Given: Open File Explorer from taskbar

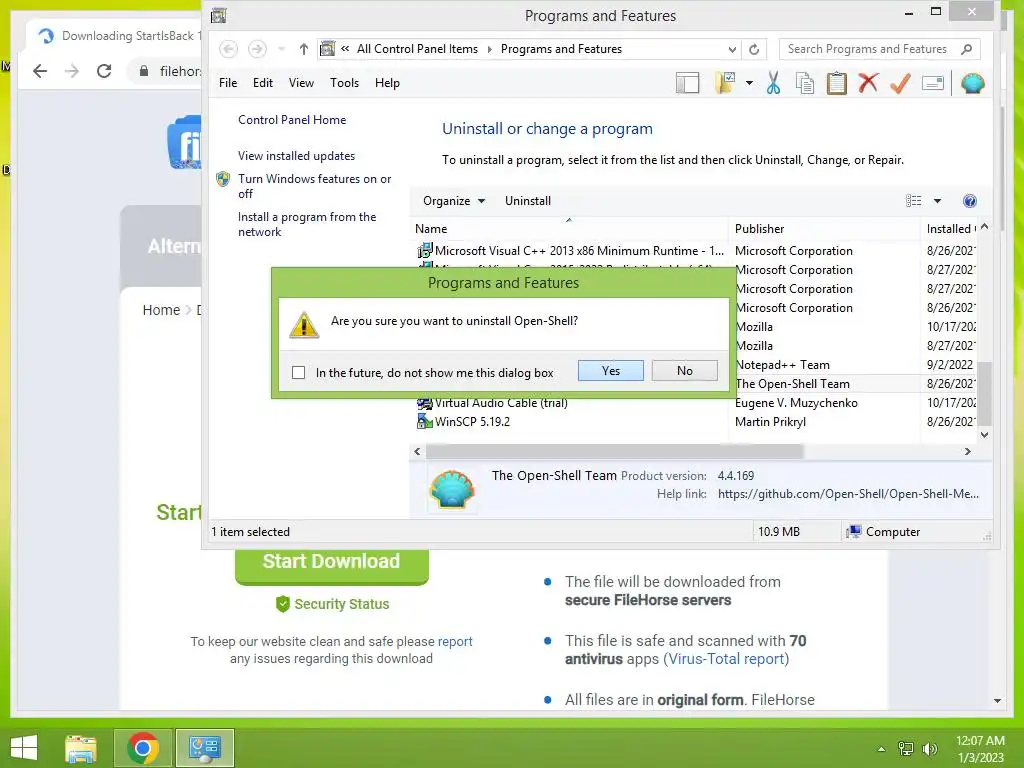Looking at the screenshot, I should [x=81, y=748].
